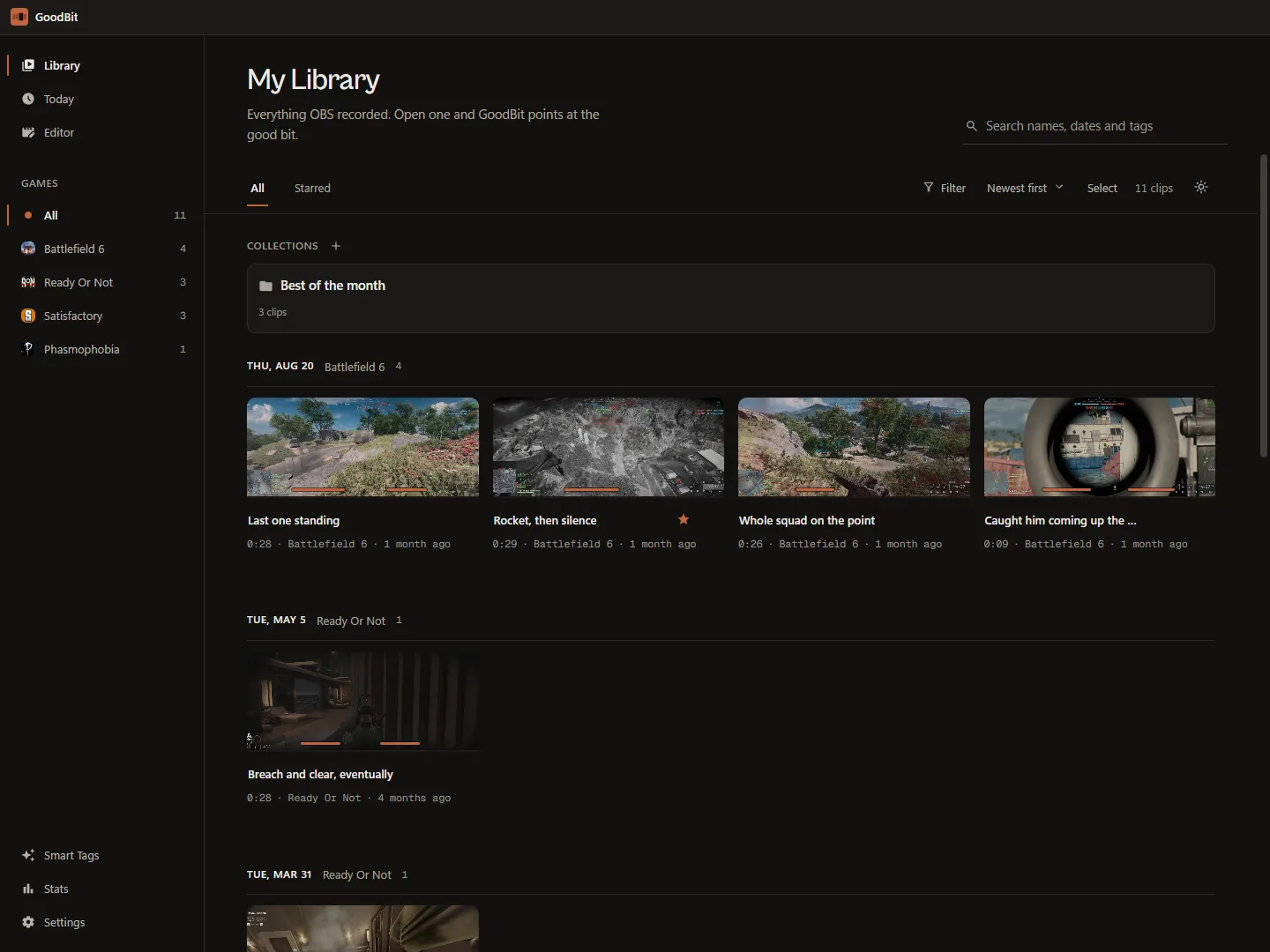Click the GoodBit app logo icon
The height and width of the screenshot is (952, 1270).
(x=19, y=17)
